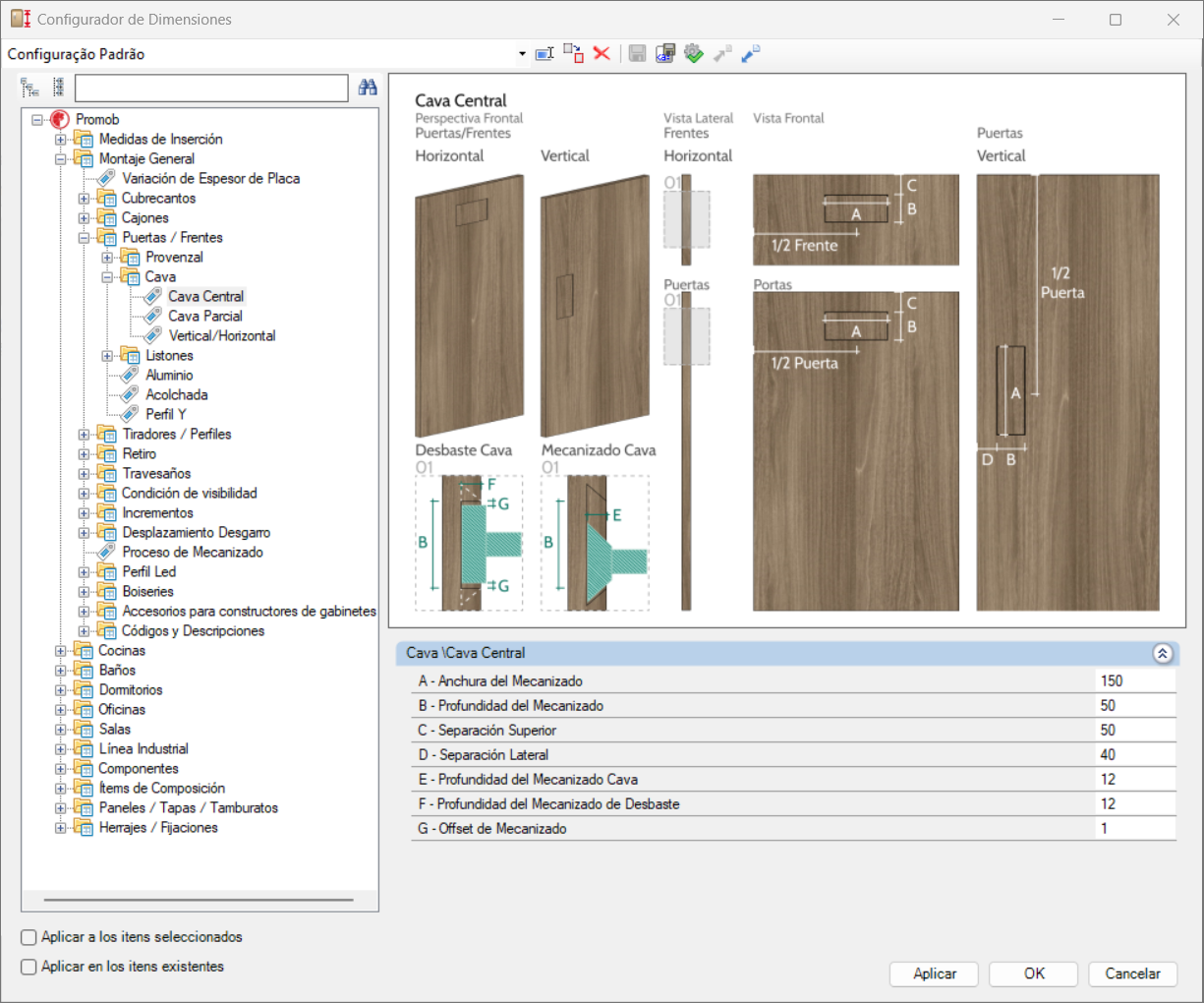Open the Configuração Padrão dropdown

(x=522, y=54)
